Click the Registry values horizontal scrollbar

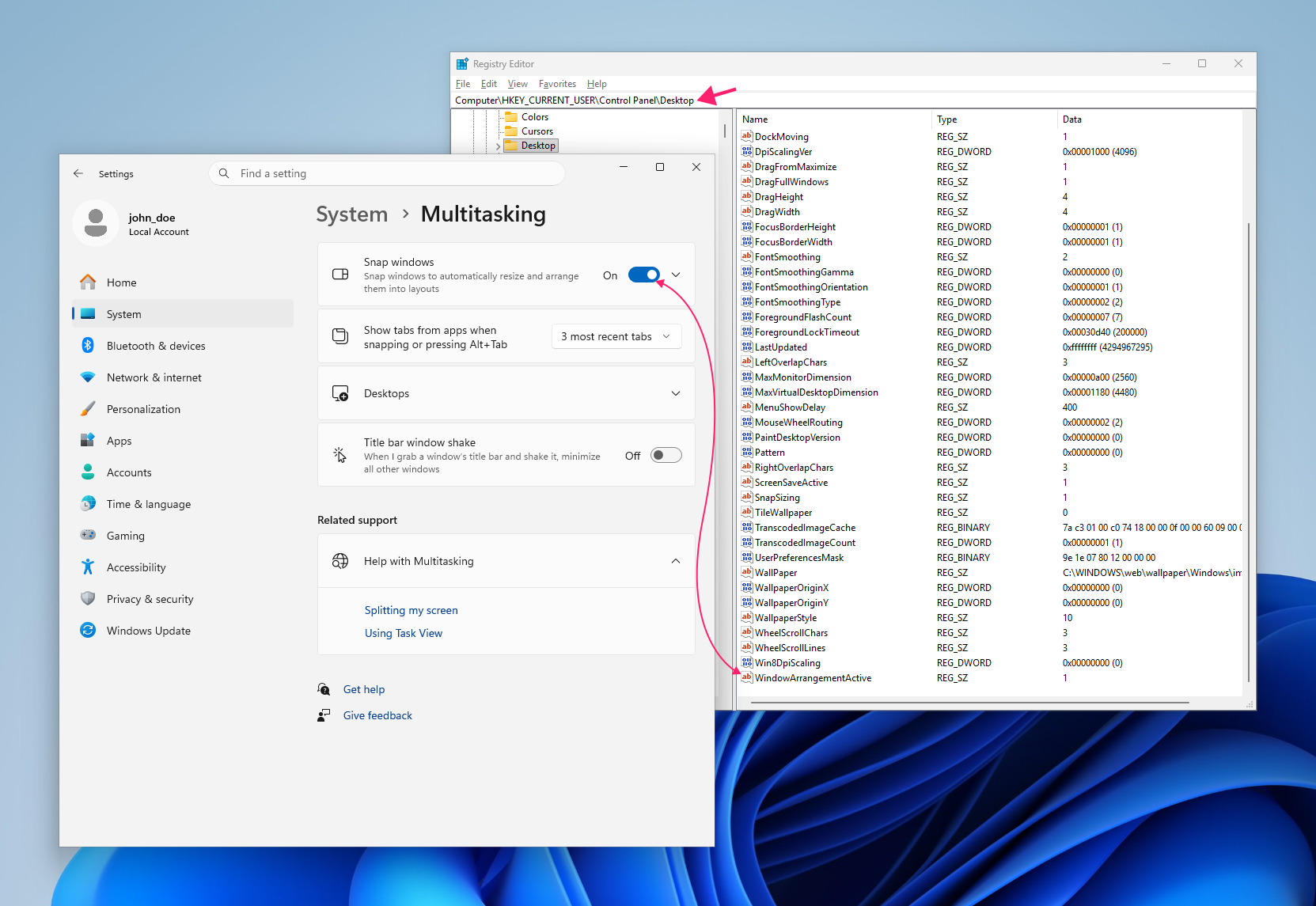tap(970, 702)
